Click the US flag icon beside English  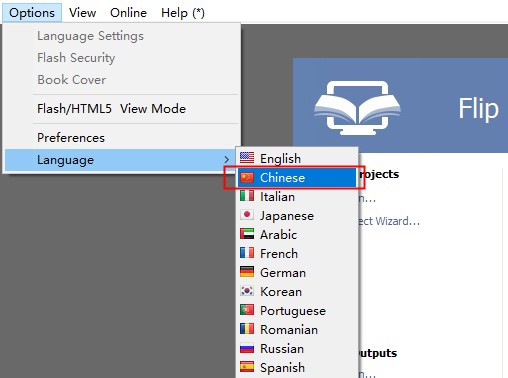coord(247,158)
